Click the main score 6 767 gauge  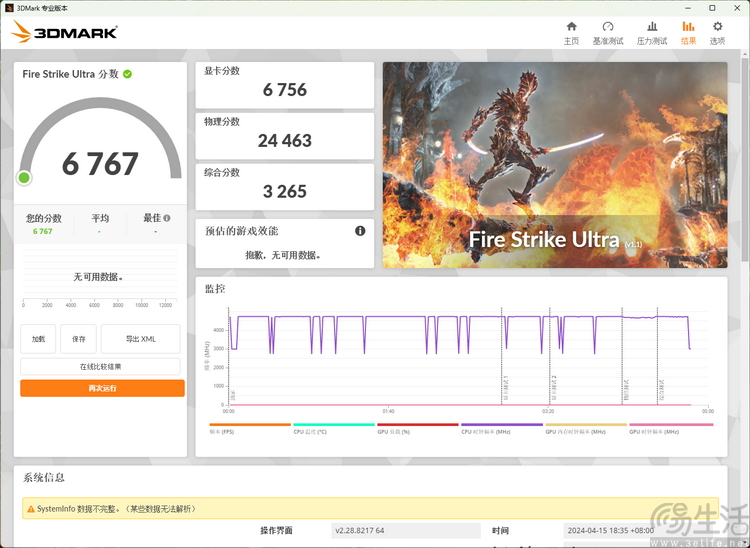(100, 143)
